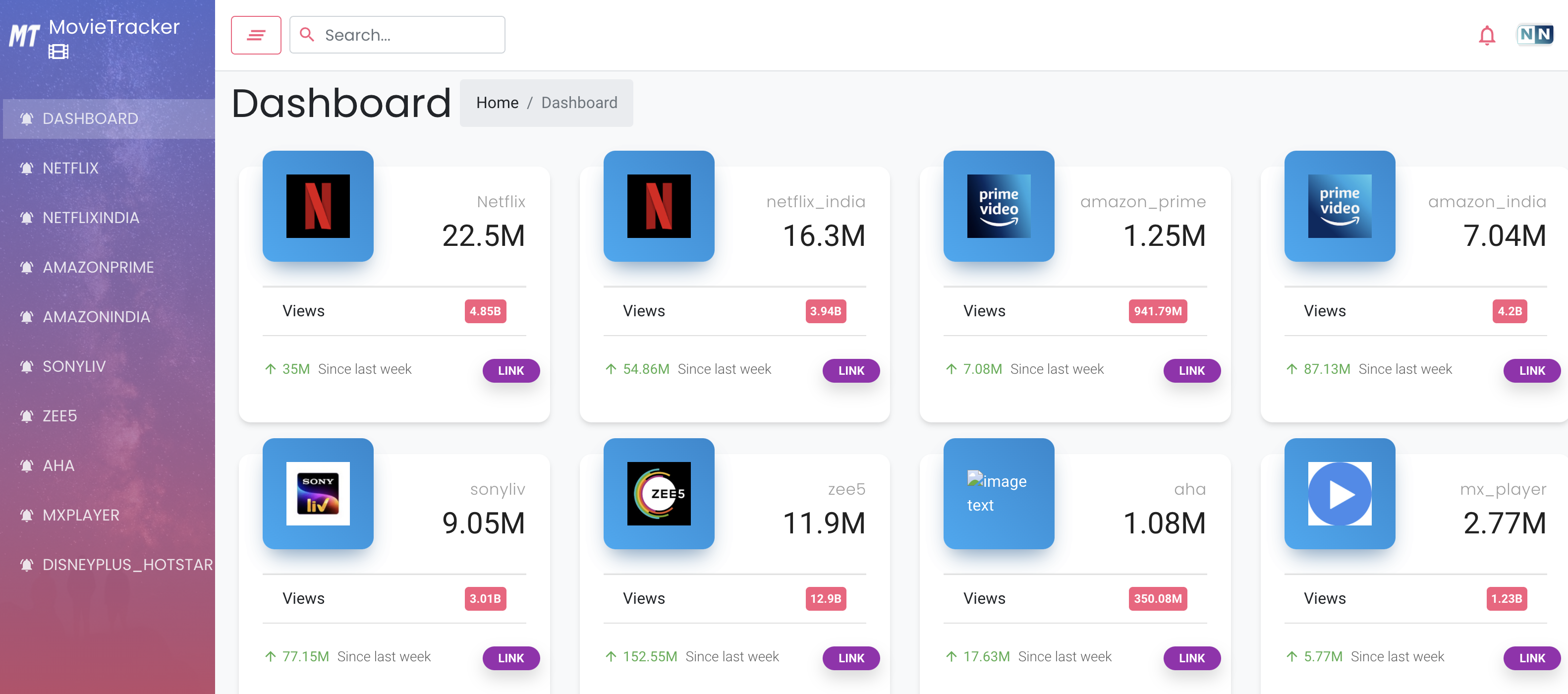
Task: Click the 3.94B views badge
Action: coord(826,311)
